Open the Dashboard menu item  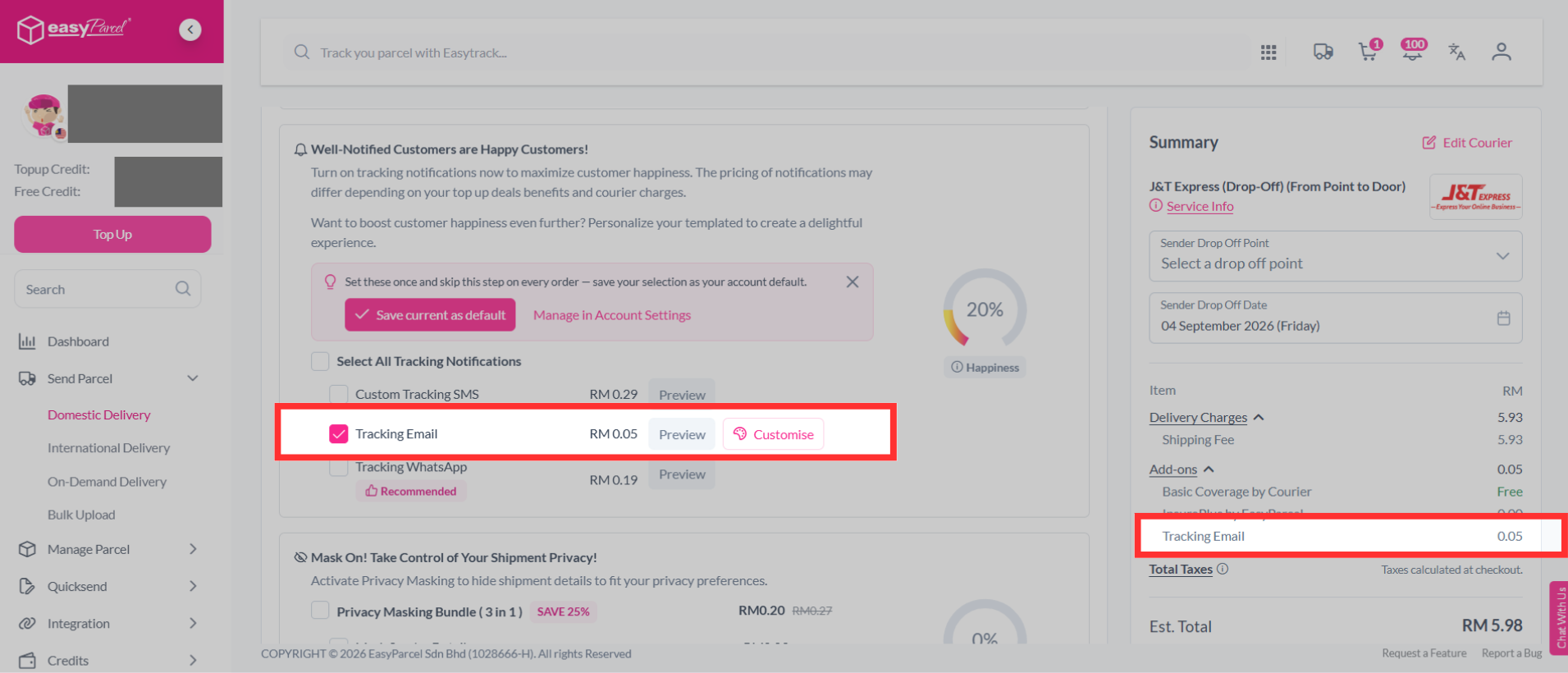tap(78, 341)
